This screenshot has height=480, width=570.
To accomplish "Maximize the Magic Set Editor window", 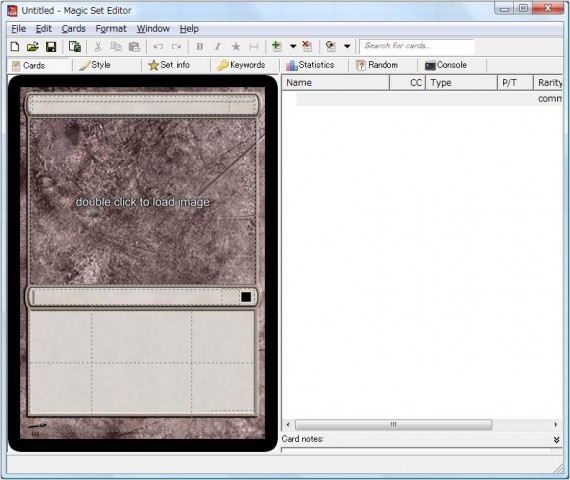I will pos(523,9).
